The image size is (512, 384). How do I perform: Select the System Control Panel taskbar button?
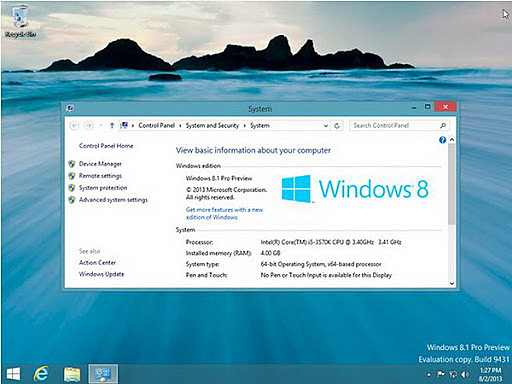(x=103, y=374)
